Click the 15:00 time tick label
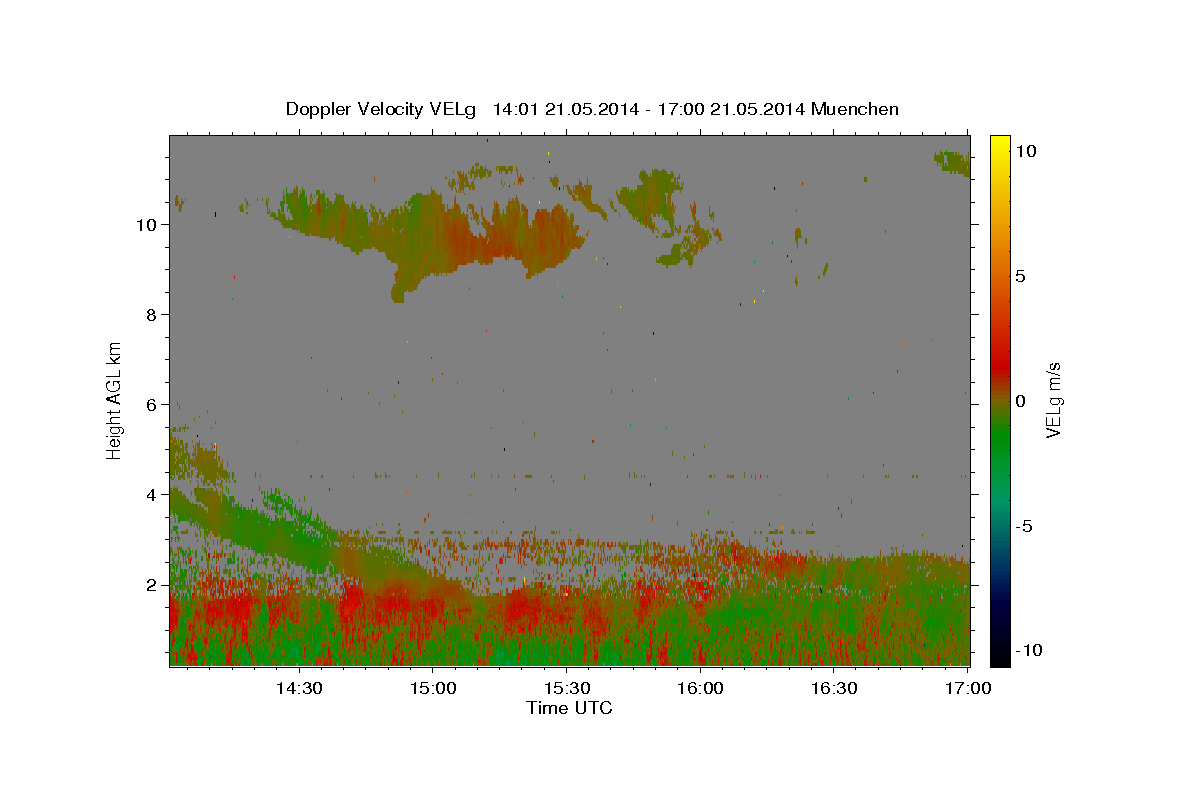Screen dimensions: 1200x800 click(x=432, y=688)
